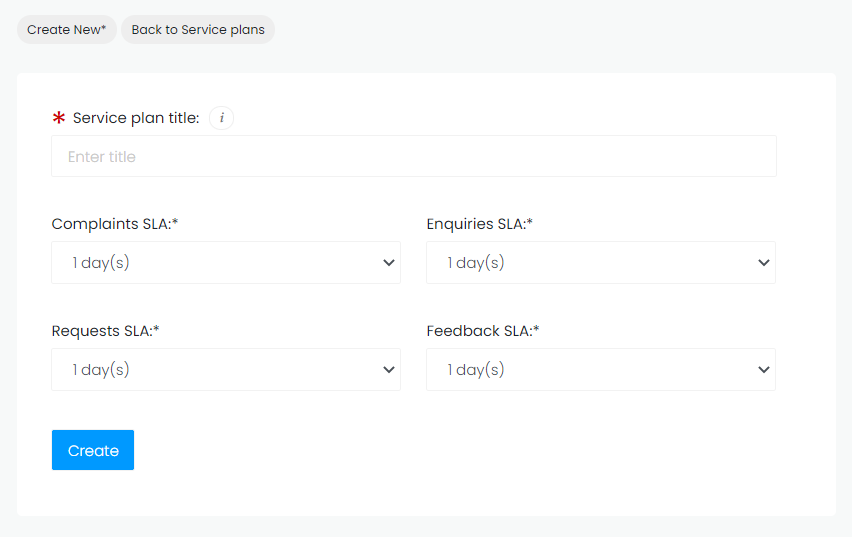852x537 pixels.
Task: Click the info icon beside Service plan title
Action: (221, 118)
